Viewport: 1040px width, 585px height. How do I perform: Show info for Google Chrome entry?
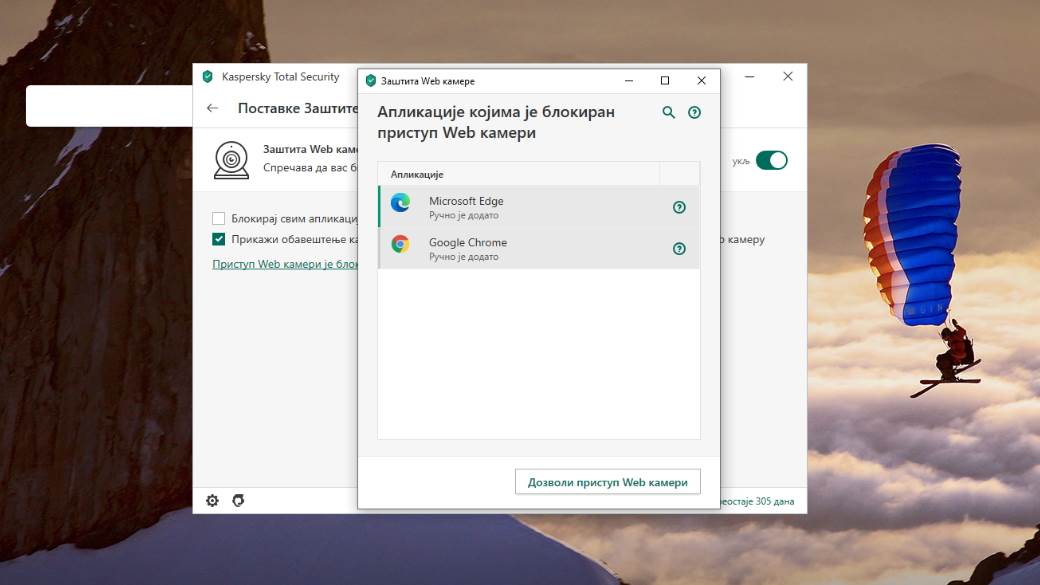678,248
